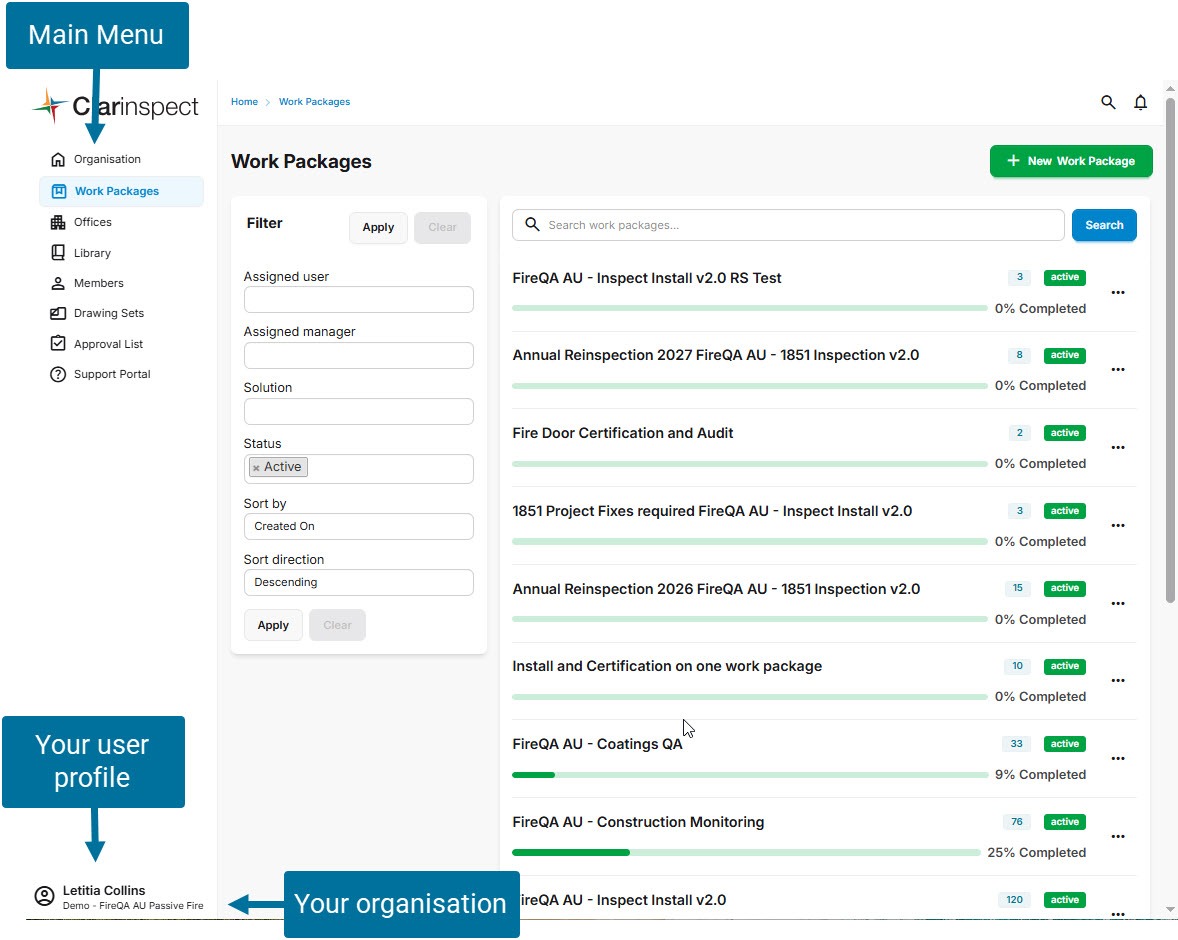Viewport: 1178px width, 940px height.
Task: Click the Approval List checkmark icon
Action: [58, 344]
